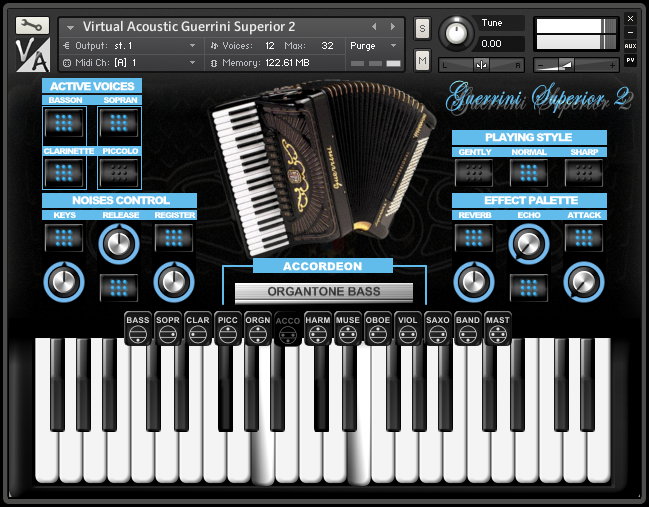Click the minimize instrument view button
The width and height of the screenshot is (649, 507).
coord(630,32)
